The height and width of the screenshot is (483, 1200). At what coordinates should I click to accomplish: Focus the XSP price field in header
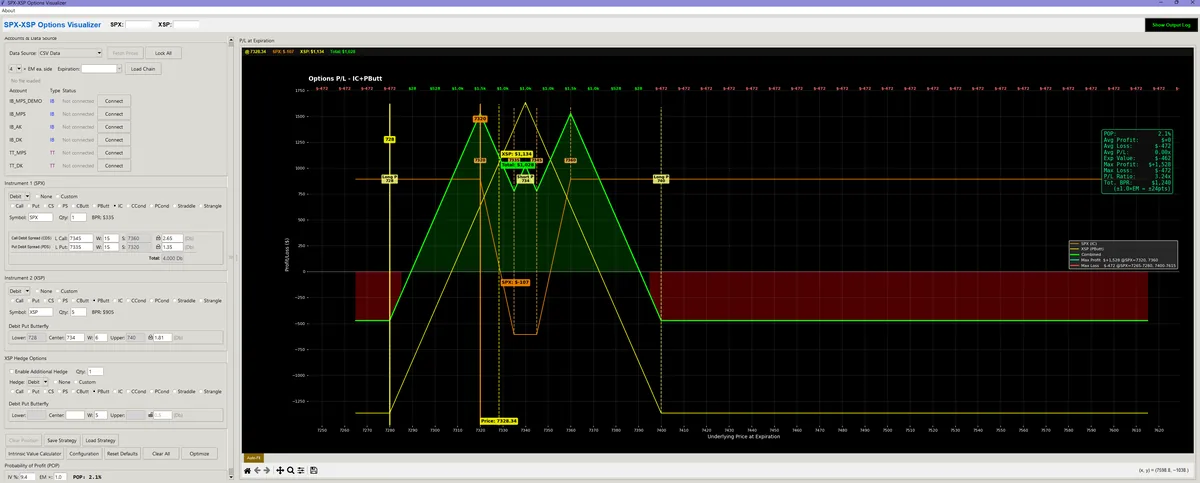pyautogui.click(x=187, y=24)
